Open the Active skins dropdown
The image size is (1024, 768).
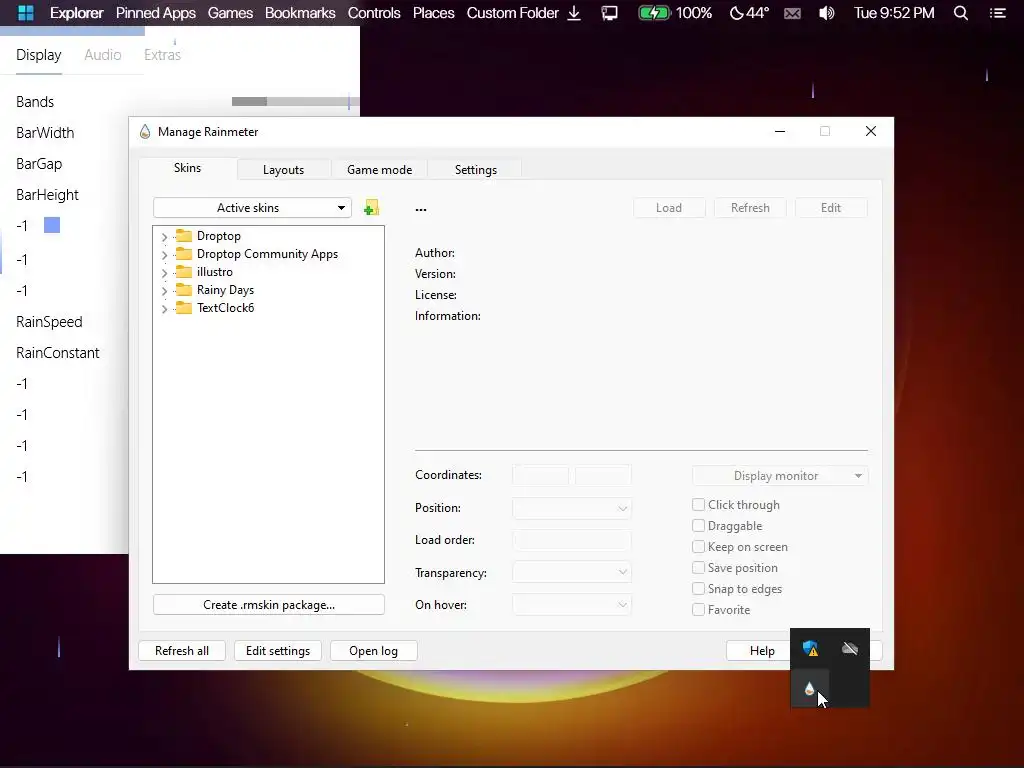252,208
